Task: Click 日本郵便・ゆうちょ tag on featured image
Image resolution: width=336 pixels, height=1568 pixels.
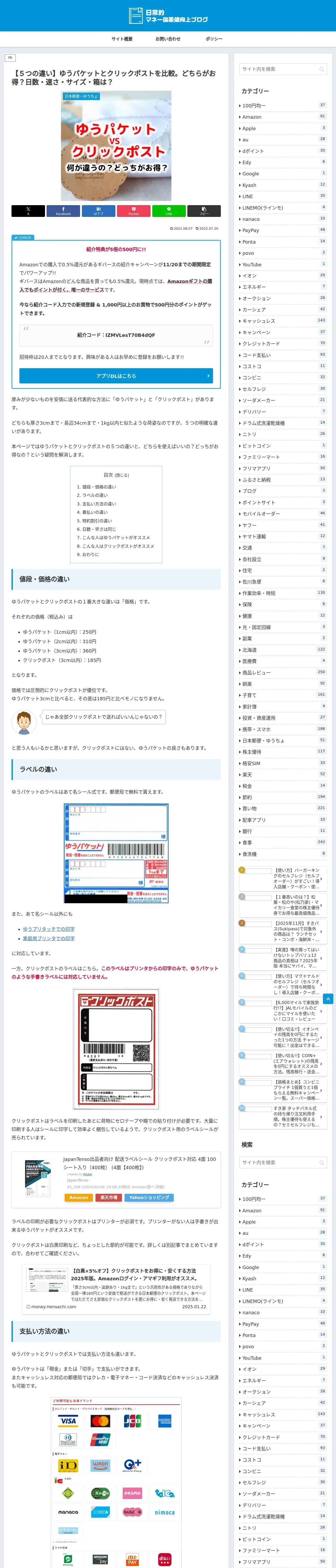Action: pyautogui.click(x=82, y=96)
